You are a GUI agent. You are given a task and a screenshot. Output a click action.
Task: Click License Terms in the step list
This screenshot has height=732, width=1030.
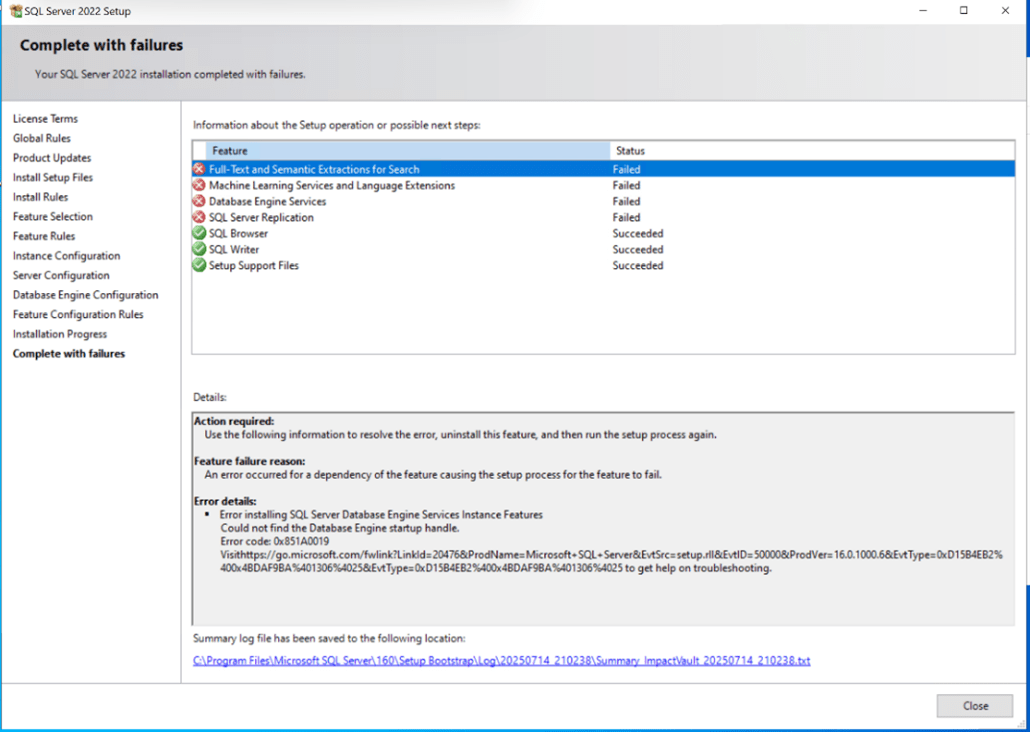pyautogui.click(x=45, y=118)
